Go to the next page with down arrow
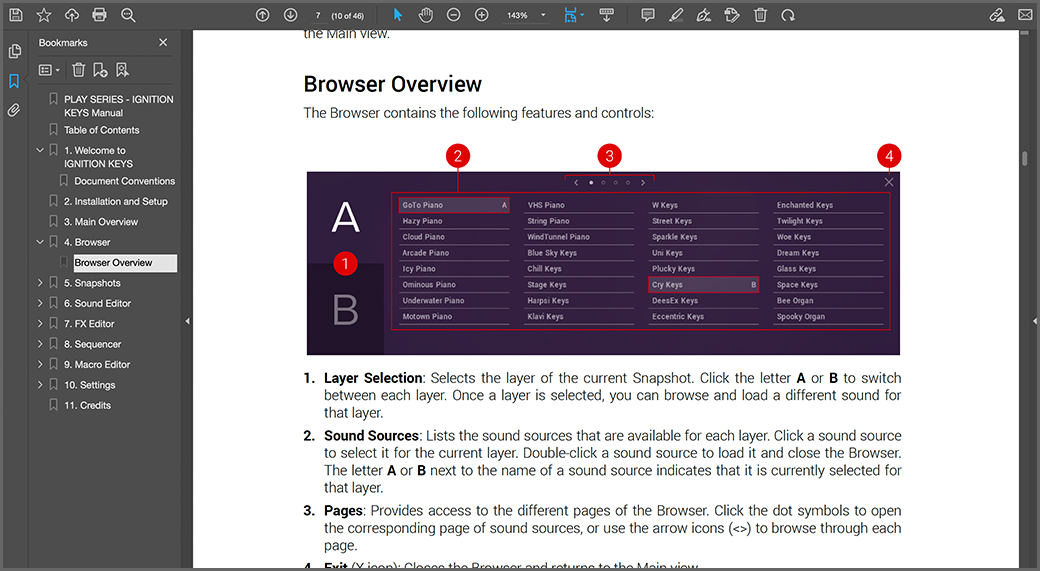The image size is (1040, 571). (x=291, y=15)
